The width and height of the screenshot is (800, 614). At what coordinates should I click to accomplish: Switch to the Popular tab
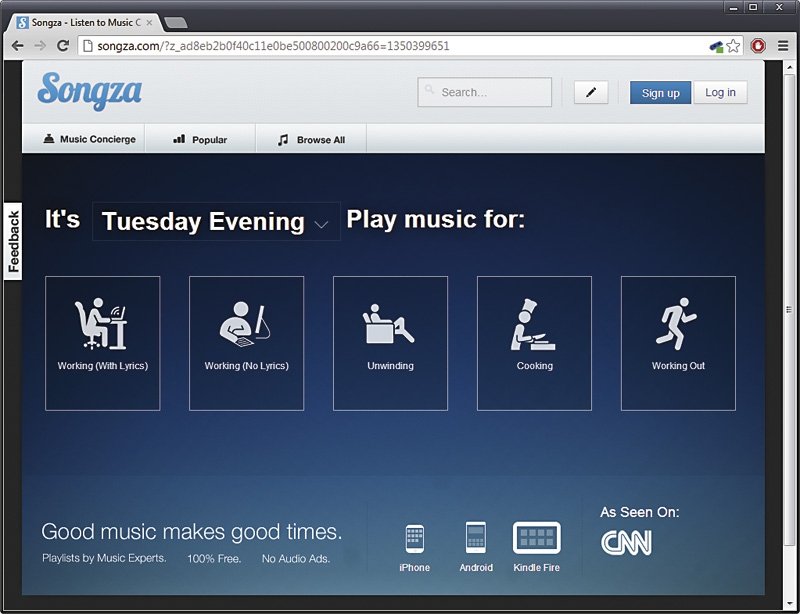200,139
